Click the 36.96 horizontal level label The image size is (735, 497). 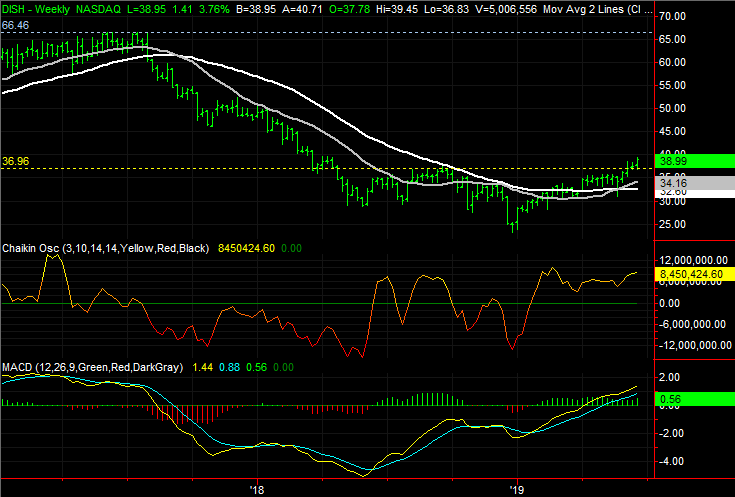click(15, 159)
